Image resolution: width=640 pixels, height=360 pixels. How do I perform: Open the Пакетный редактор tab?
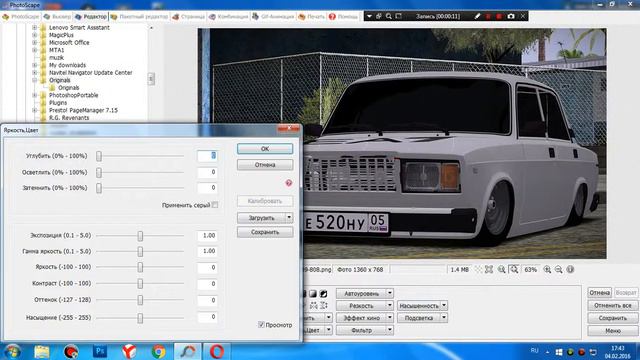pos(139,17)
